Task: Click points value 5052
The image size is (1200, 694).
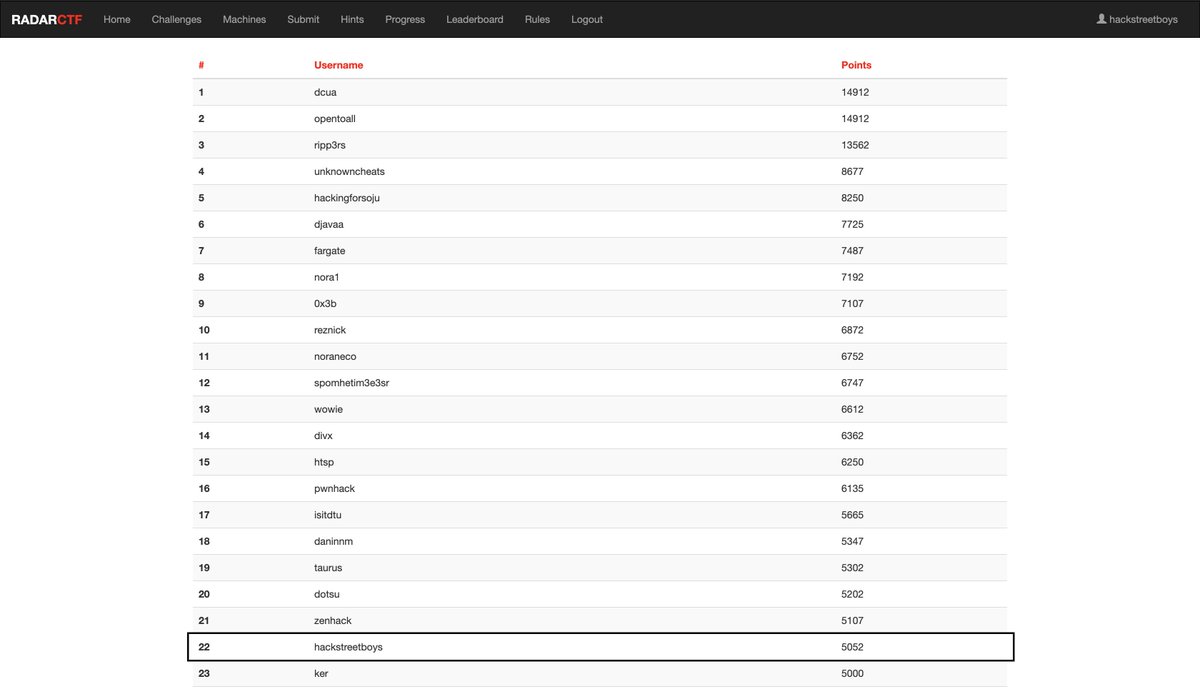Action: pyautogui.click(x=853, y=647)
